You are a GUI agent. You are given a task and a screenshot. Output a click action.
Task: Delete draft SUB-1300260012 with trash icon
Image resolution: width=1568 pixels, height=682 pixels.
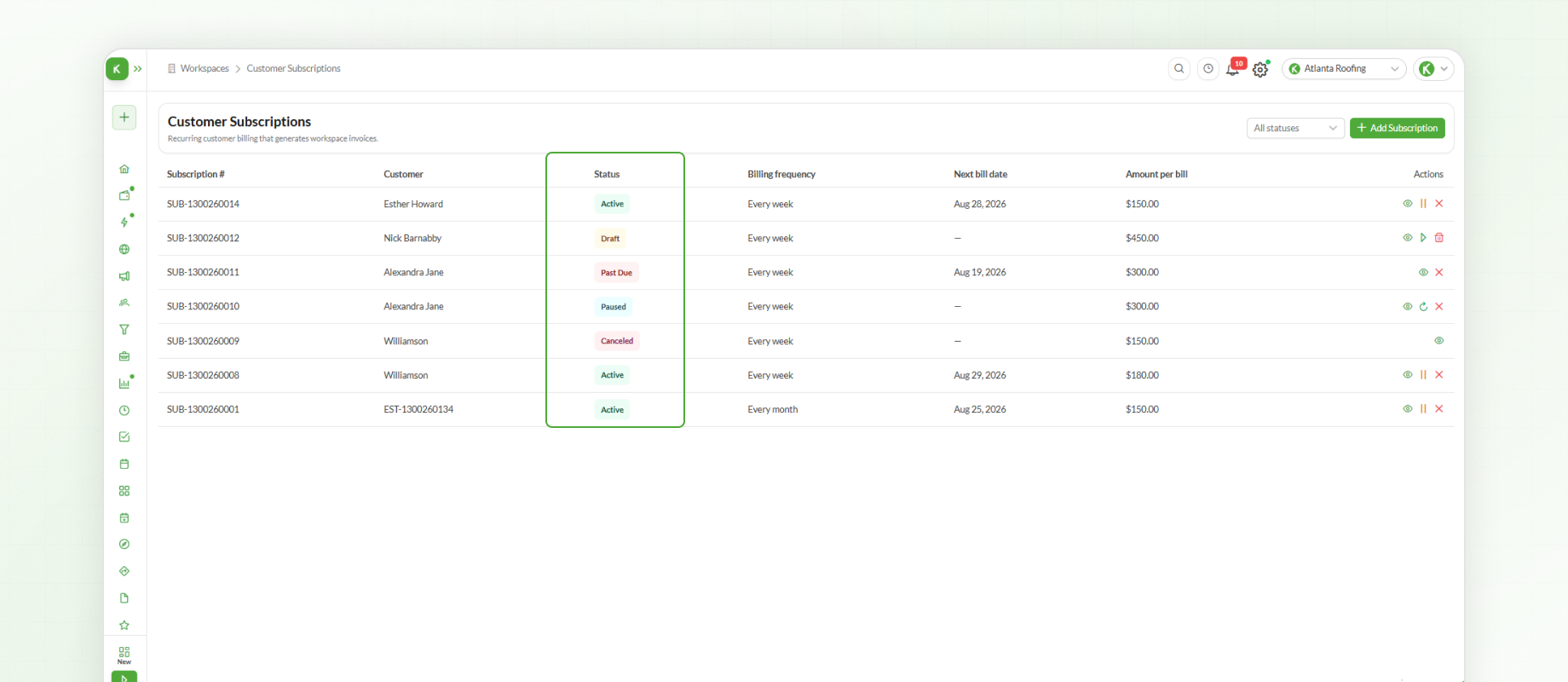coord(1439,238)
